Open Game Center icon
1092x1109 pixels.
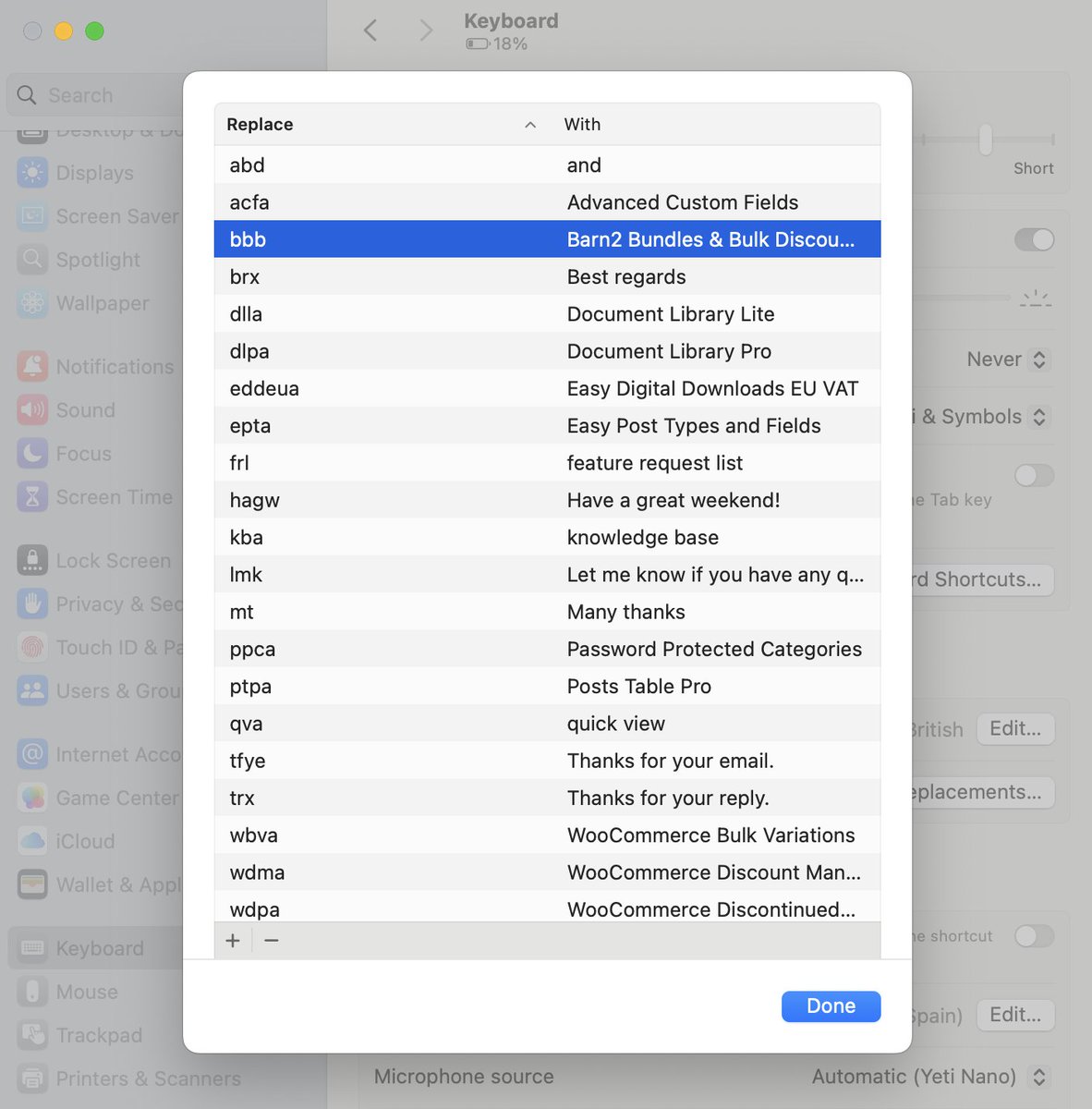click(x=32, y=798)
